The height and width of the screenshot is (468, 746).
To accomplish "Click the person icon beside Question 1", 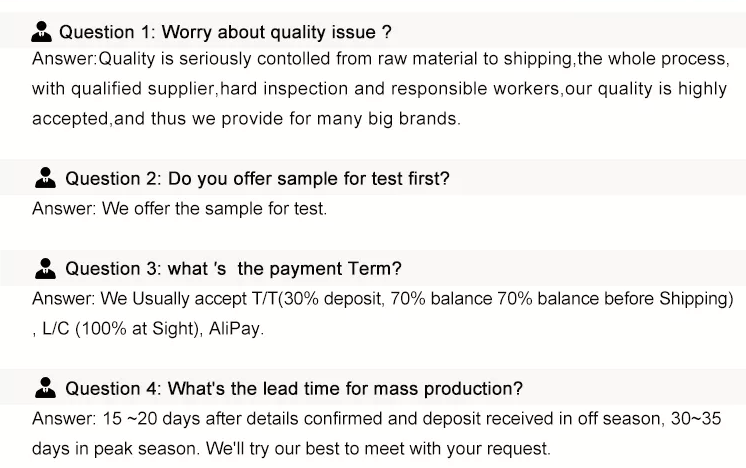I will pos(42,33).
